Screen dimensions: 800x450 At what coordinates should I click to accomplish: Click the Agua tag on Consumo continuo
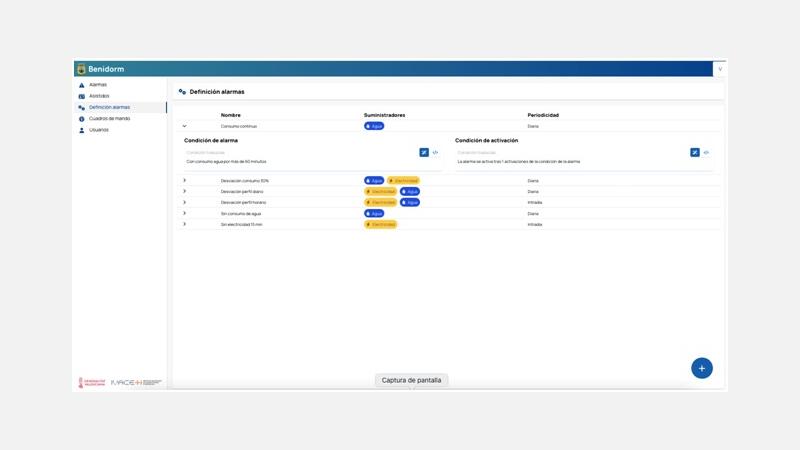click(374, 126)
